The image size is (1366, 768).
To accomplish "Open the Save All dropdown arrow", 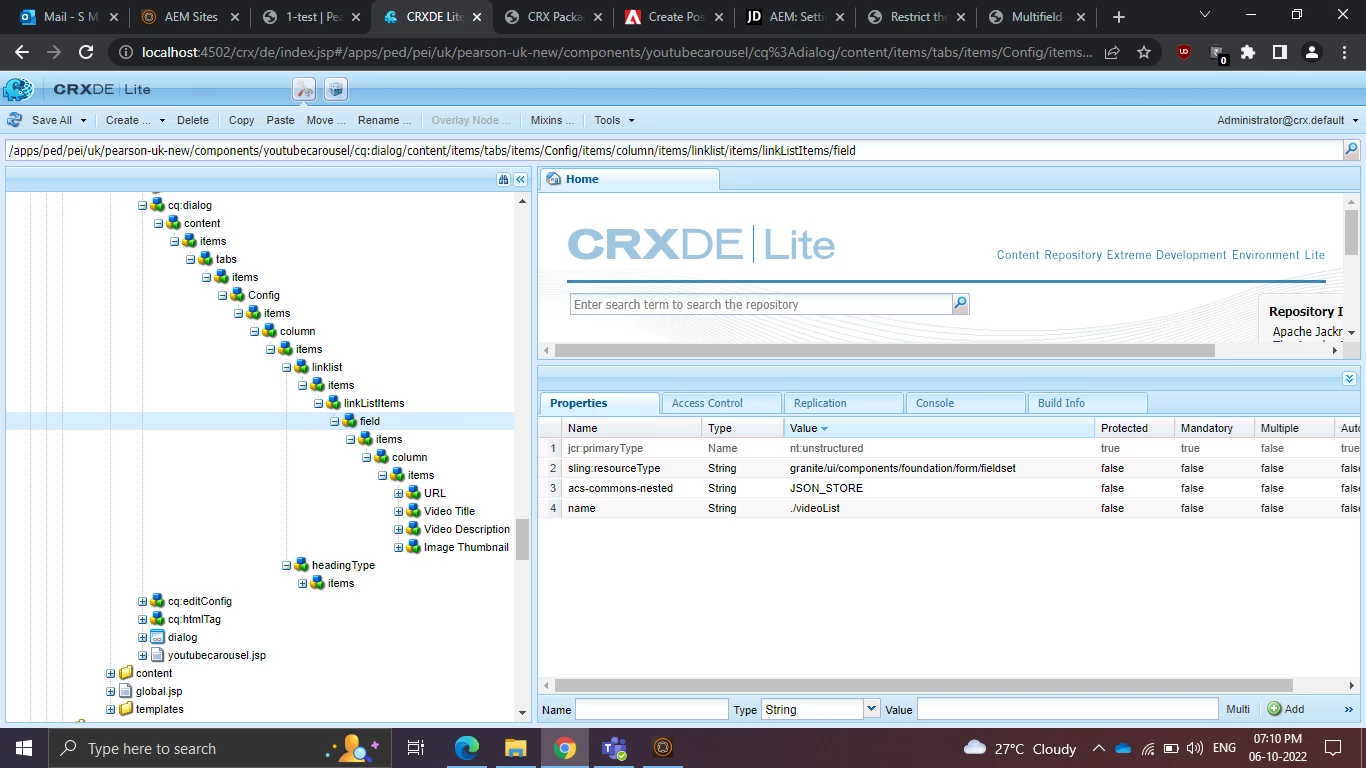I will click(x=84, y=120).
